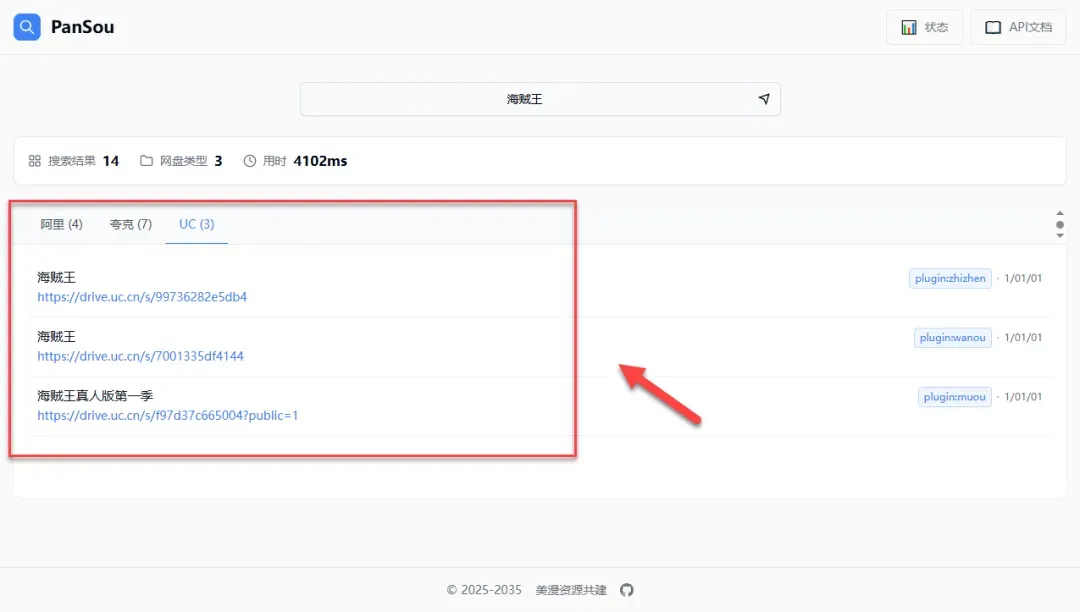Click the clock icon next to 用时

[250, 161]
